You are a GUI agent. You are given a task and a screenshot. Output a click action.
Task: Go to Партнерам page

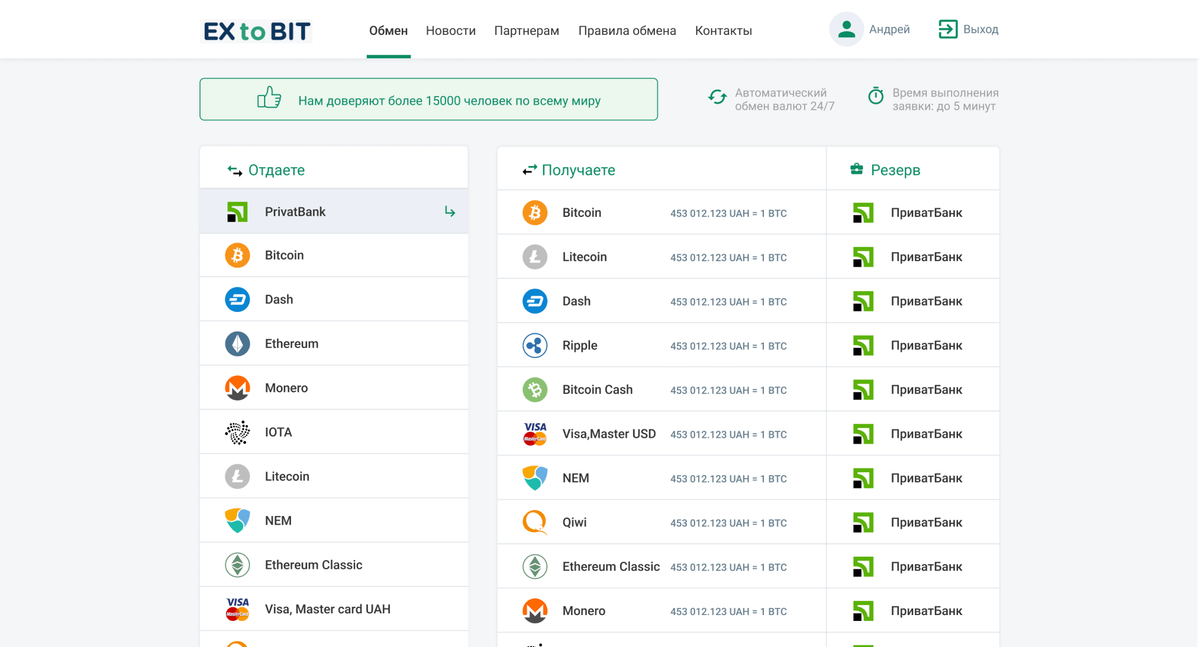pyautogui.click(x=527, y=31)
